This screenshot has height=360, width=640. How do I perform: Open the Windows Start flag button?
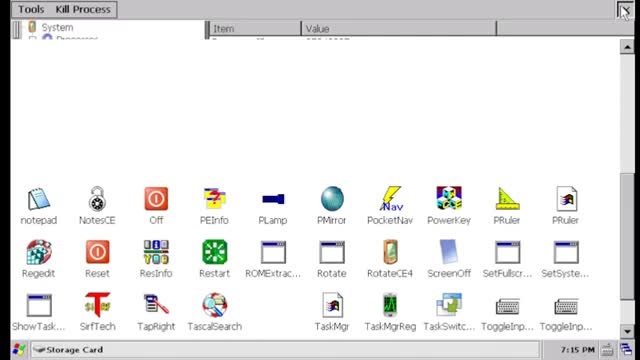tap(19, 350)
